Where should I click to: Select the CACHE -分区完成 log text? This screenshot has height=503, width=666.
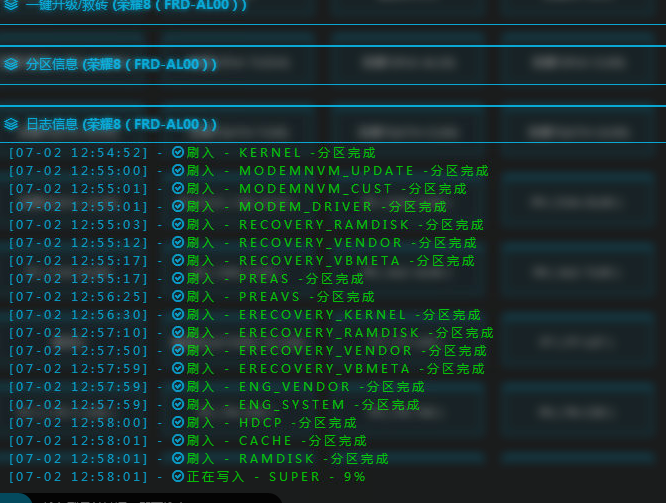(x=303, y=441)
